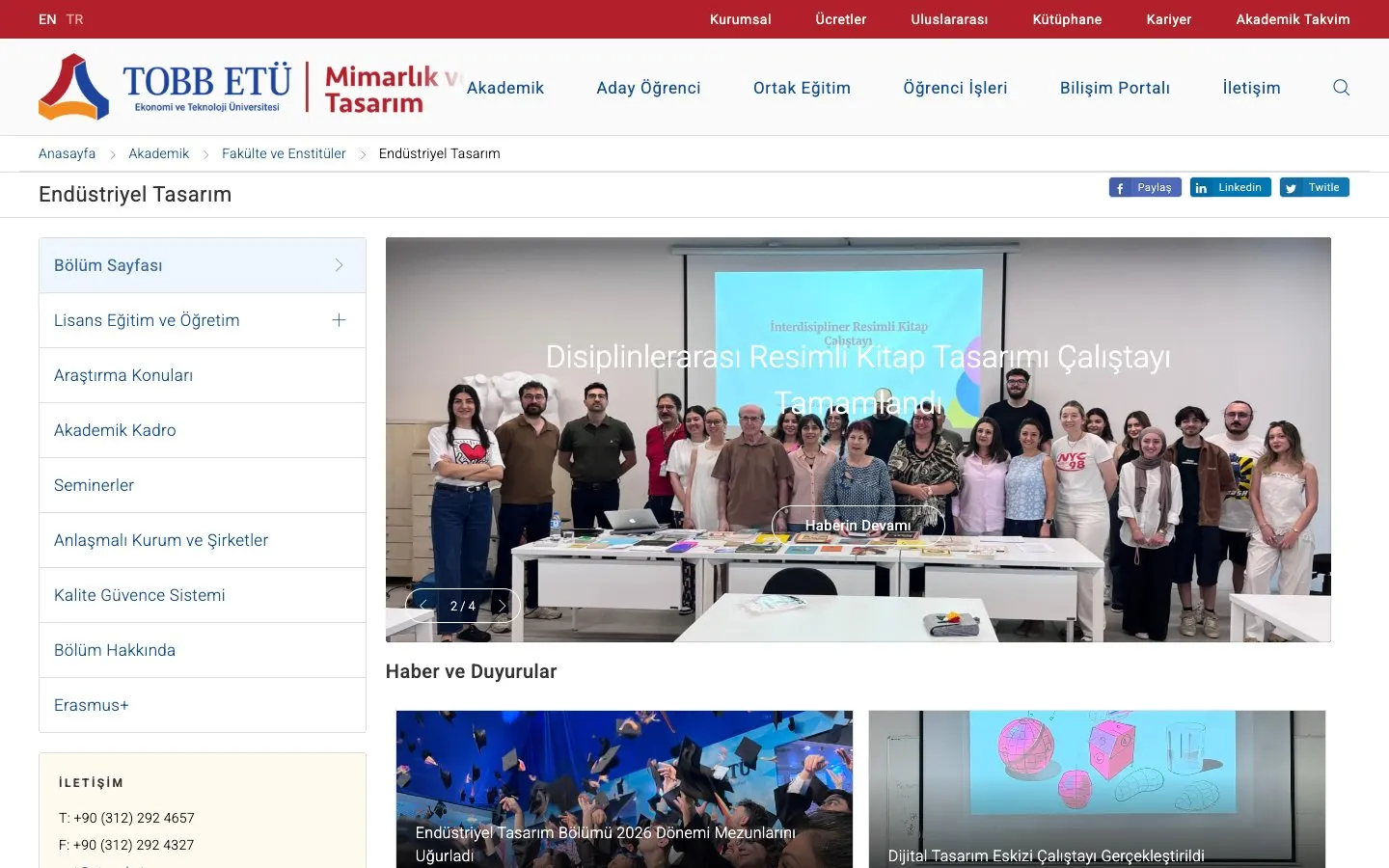The image size is (1389, 868).
Task: Share page via Facebook Paylaş button
Action: point(1145,188)
